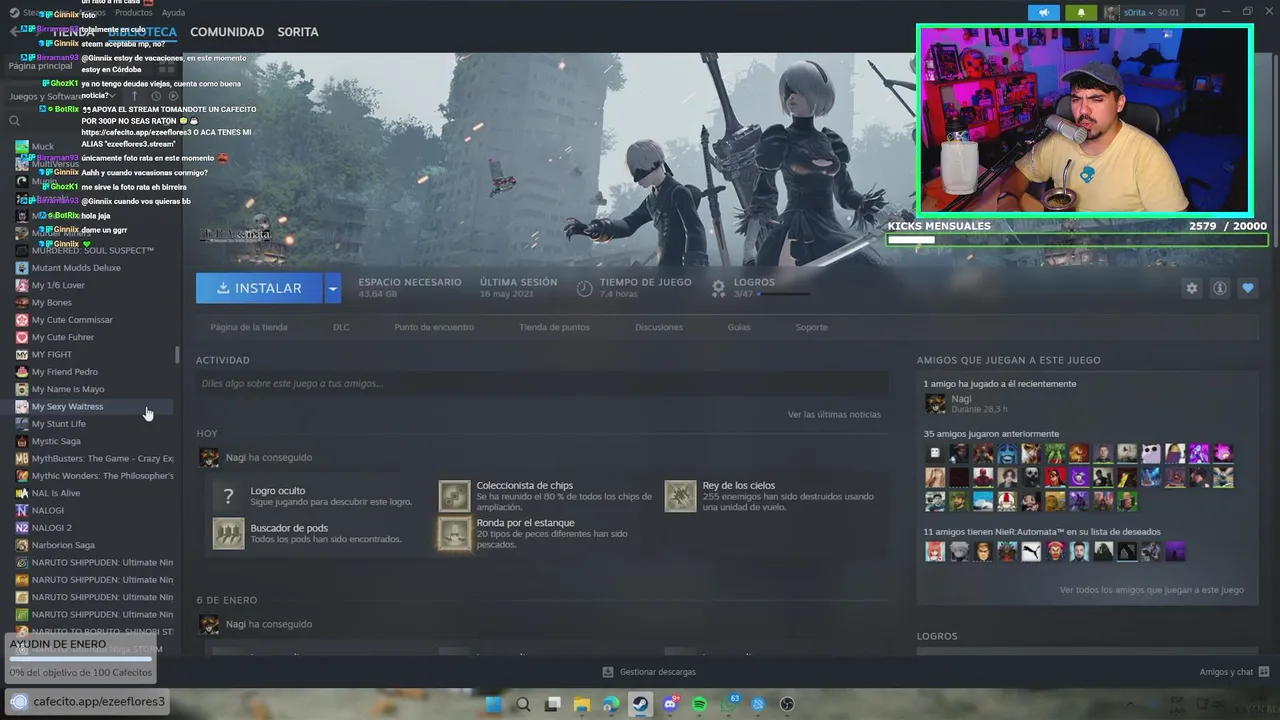Click cafecito.app/ezeeflores3 overlay link
The width and height of the screenshot is (1280, 720).
tap(86, 702)
